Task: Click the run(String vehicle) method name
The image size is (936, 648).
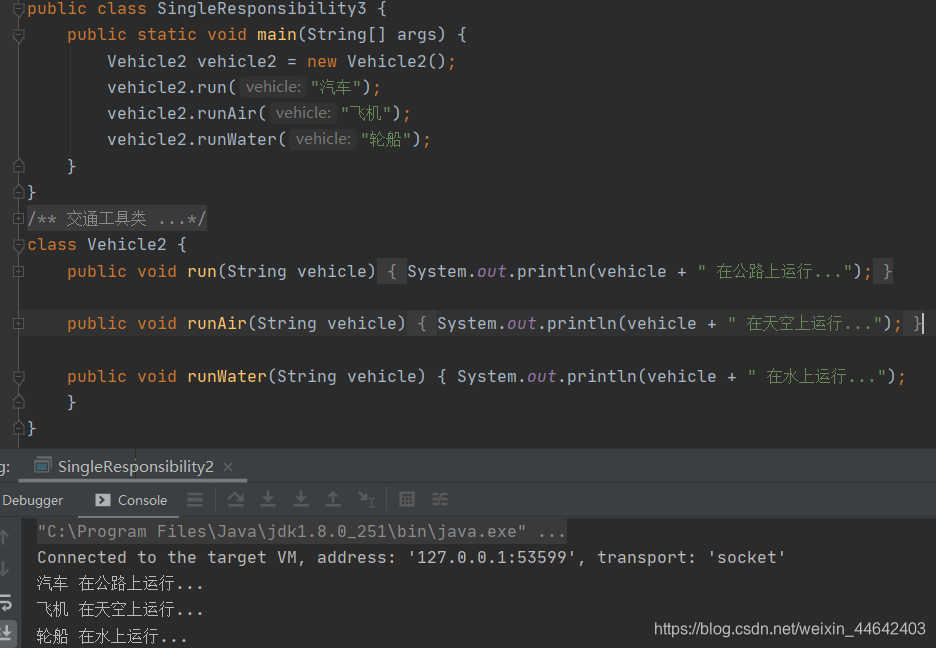Action: click(x=202, y=271)
